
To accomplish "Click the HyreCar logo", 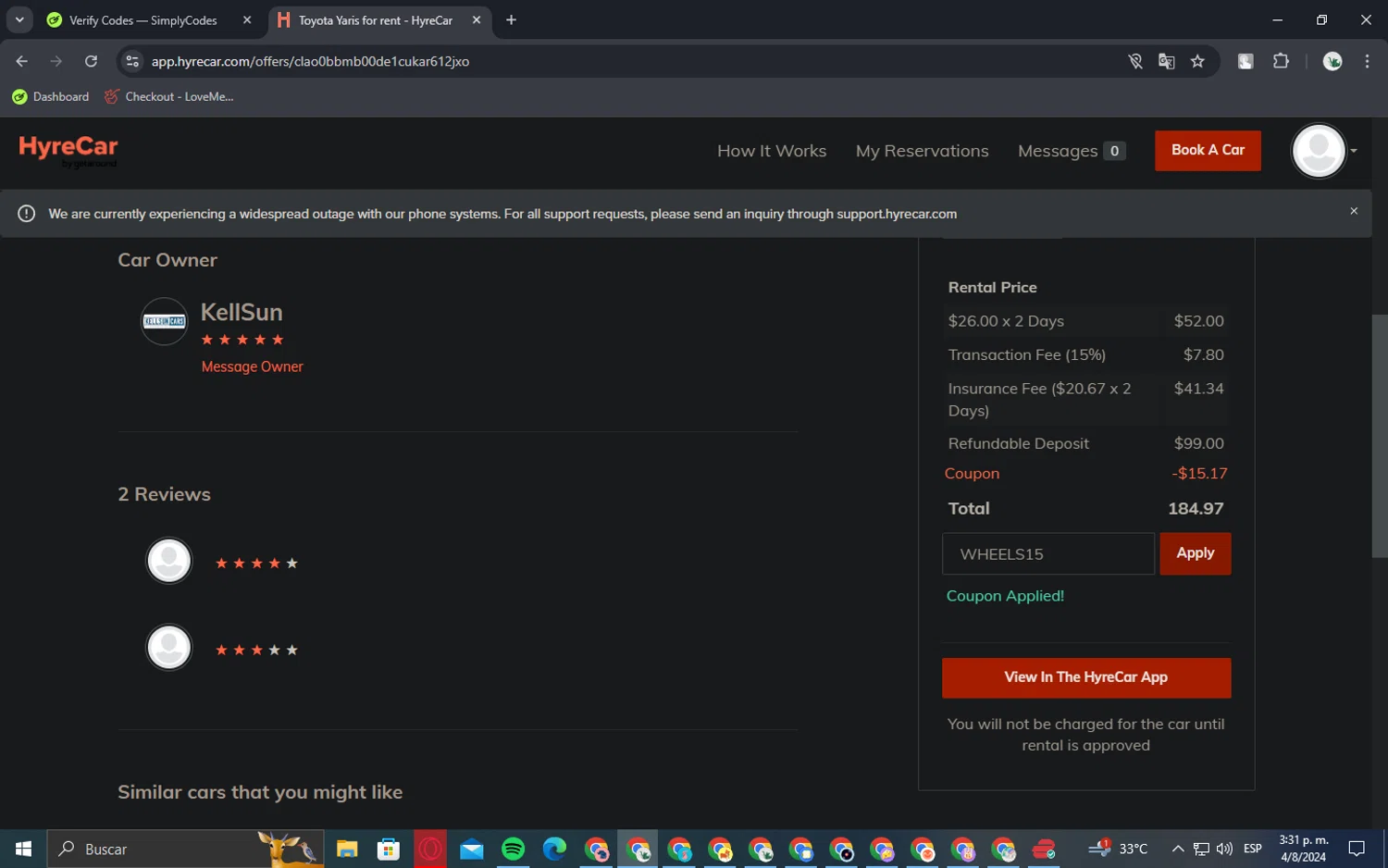I will [68, 151].
